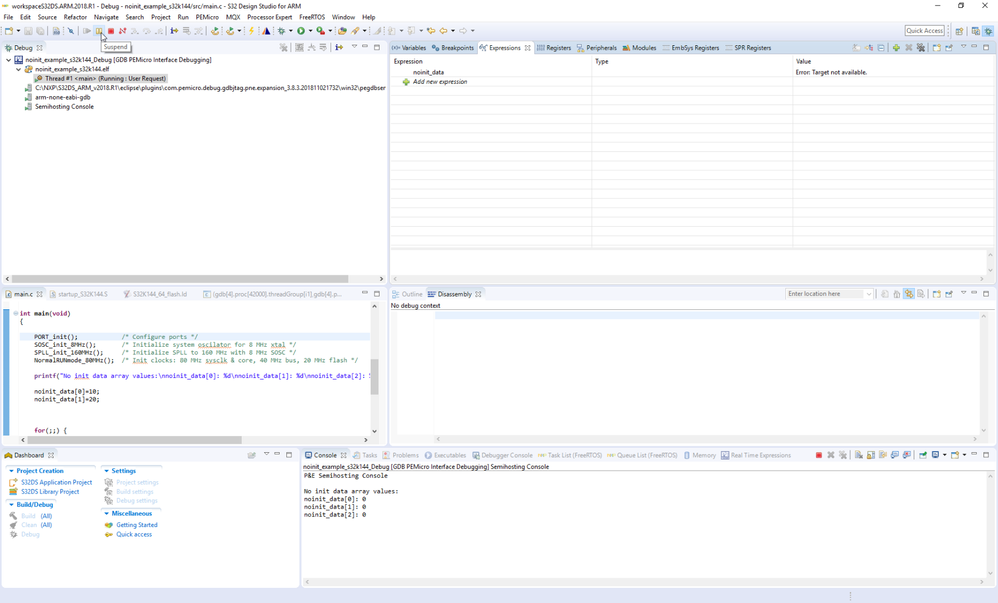Open the SPR Registers tab
The height and width of the screenshot is (603, 998).
click(748, 48)
